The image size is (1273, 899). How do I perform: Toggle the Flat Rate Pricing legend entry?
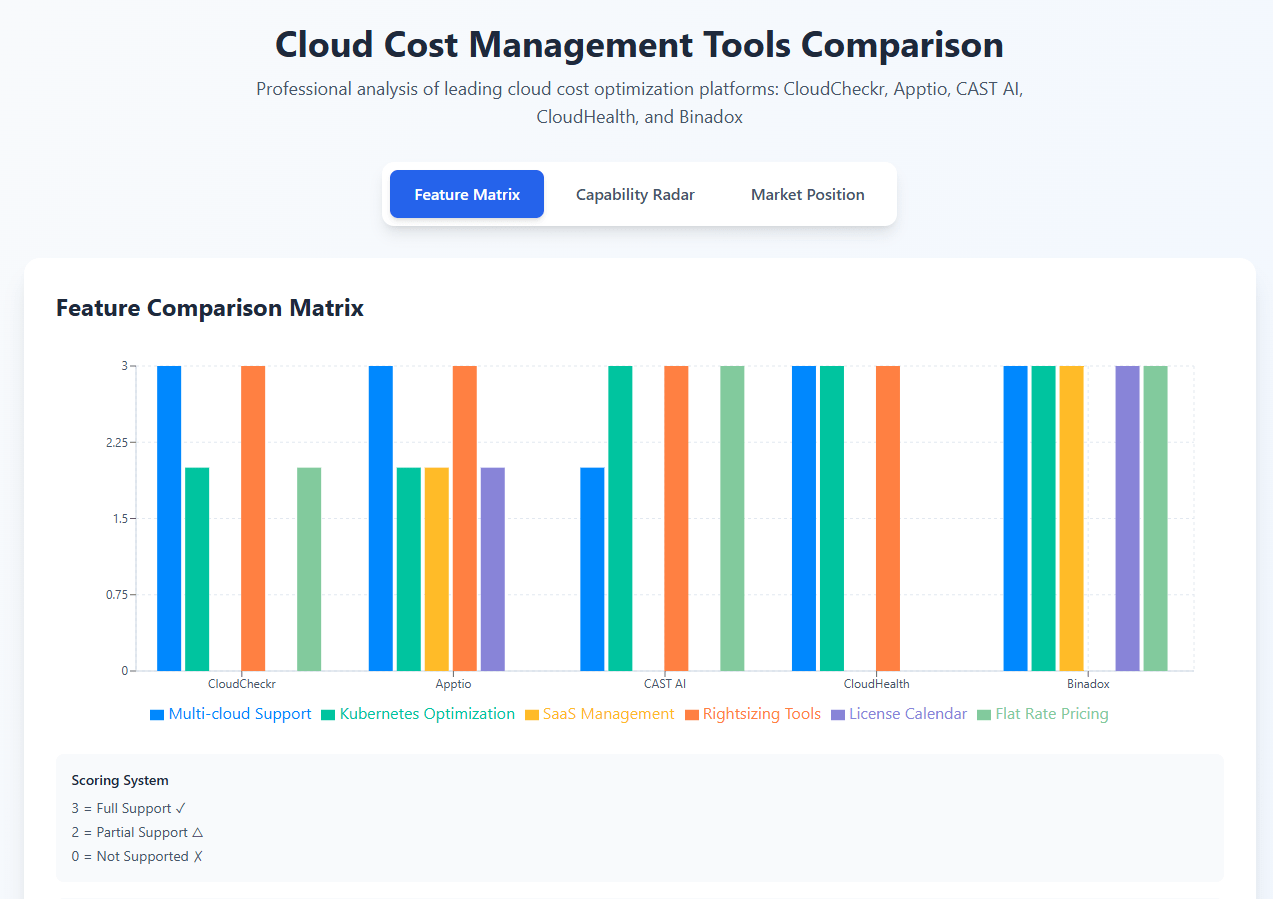click(x=1043, y=714)
